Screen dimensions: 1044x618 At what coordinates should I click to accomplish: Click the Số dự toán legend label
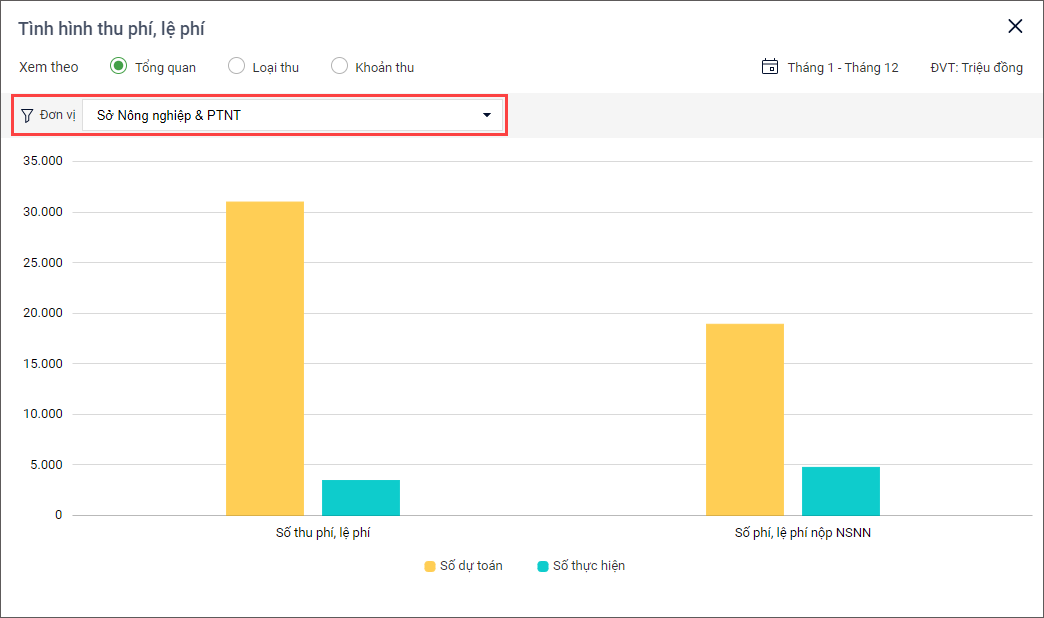pos(471,566)
